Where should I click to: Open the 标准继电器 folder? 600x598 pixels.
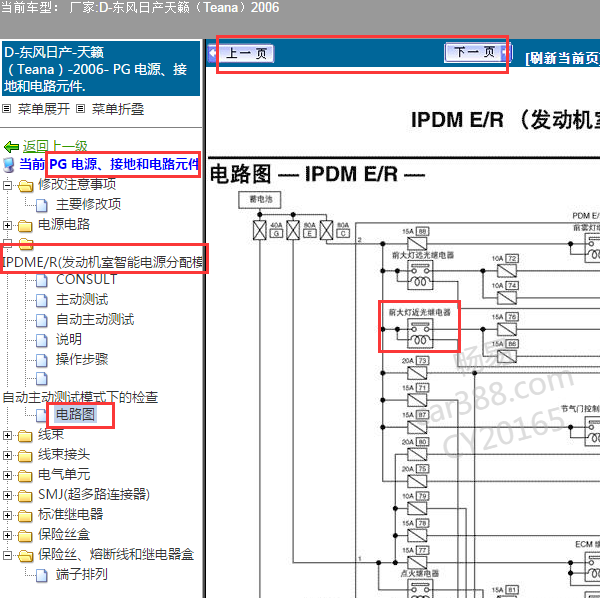tap(70, 514)
